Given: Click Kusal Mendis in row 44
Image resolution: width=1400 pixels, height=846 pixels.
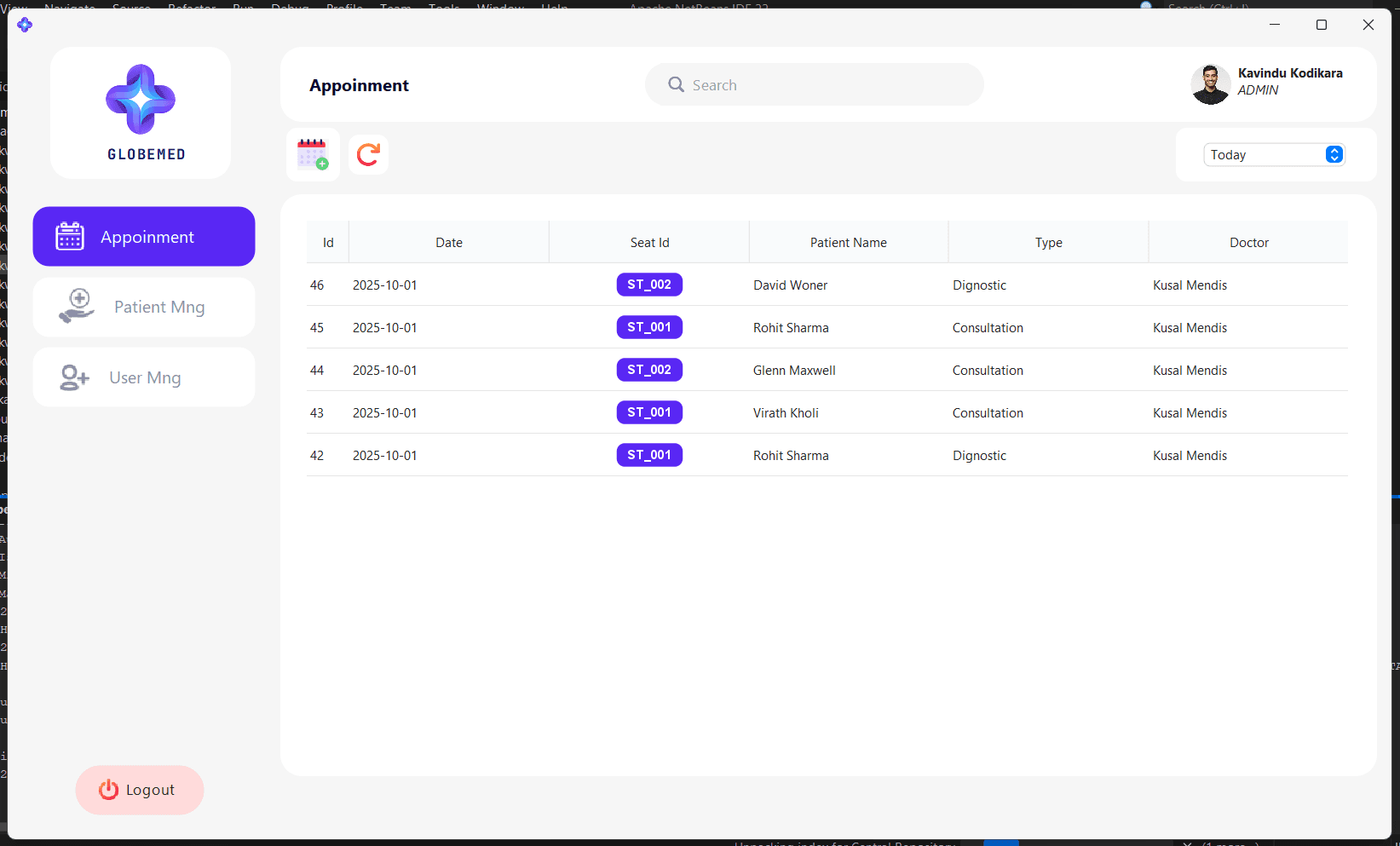Looking at the screenshot, I should point(1190,371).
